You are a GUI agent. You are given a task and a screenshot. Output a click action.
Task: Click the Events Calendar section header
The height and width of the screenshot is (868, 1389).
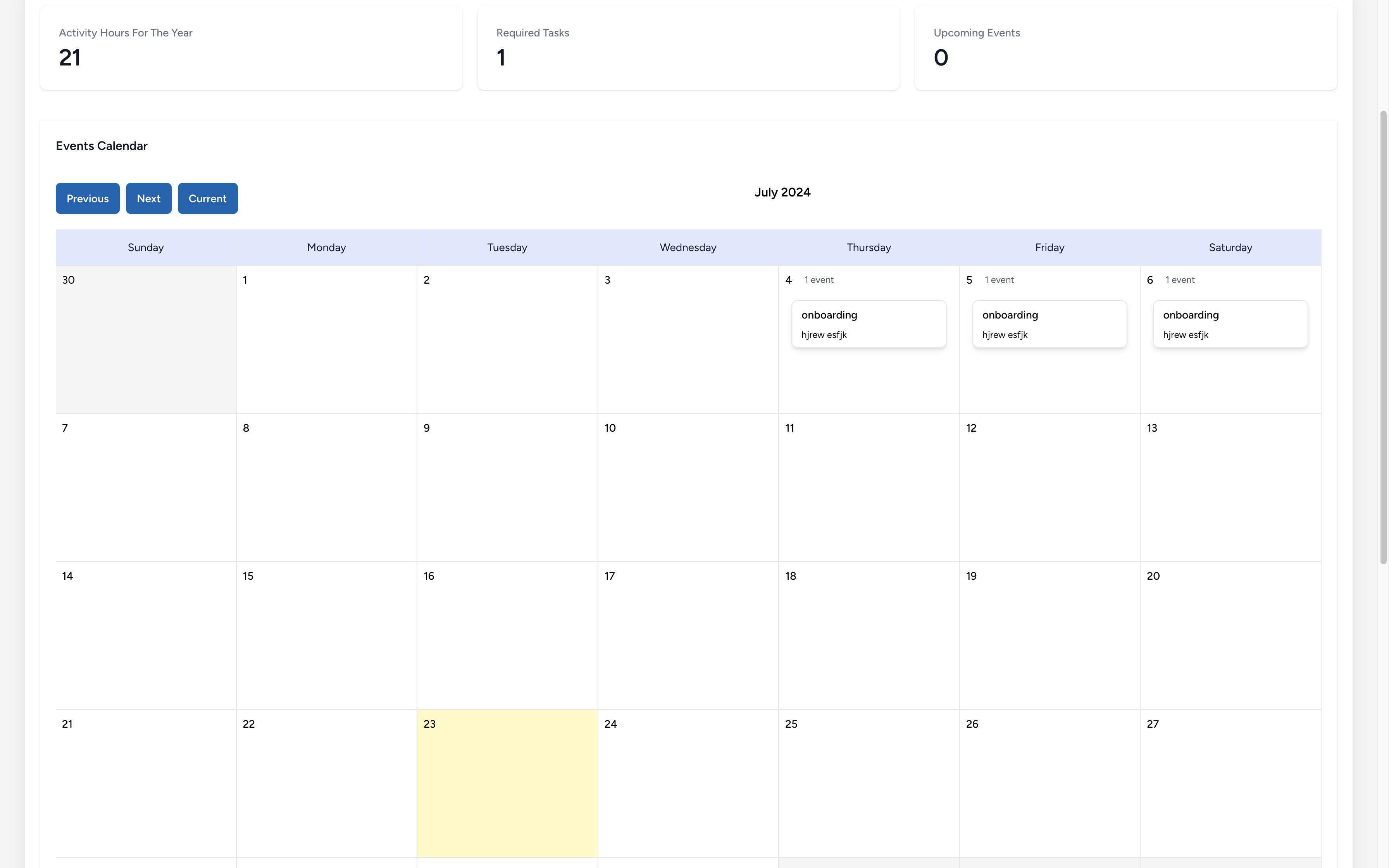point(101,145)
